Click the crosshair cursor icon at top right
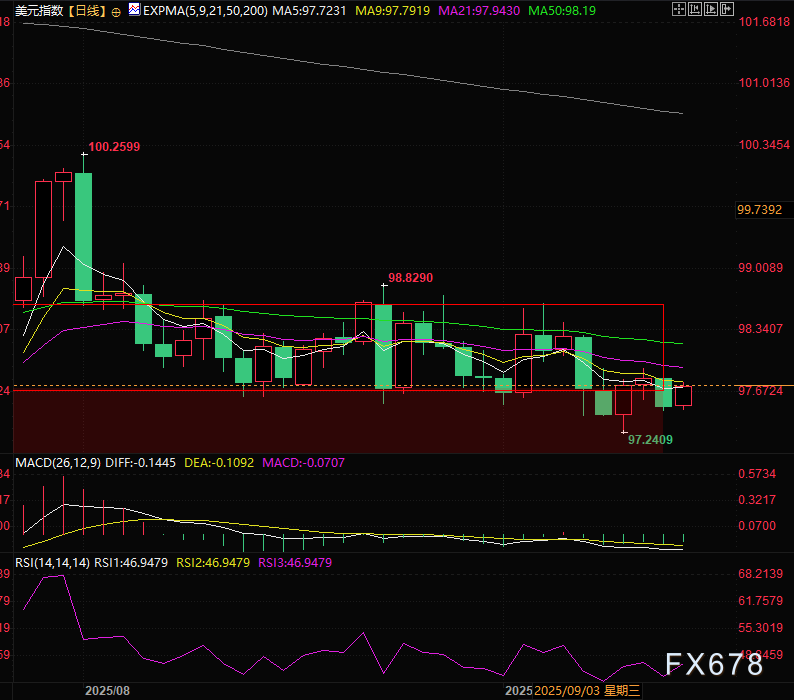Image resolution: width=794 pixels, height=700 pixels. 680,10
